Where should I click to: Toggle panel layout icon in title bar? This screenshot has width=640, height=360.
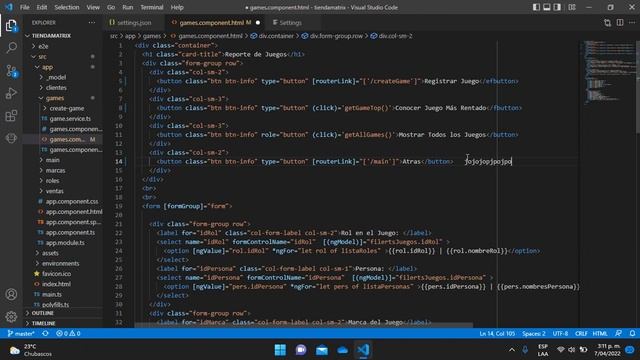(x=547, y=7)
